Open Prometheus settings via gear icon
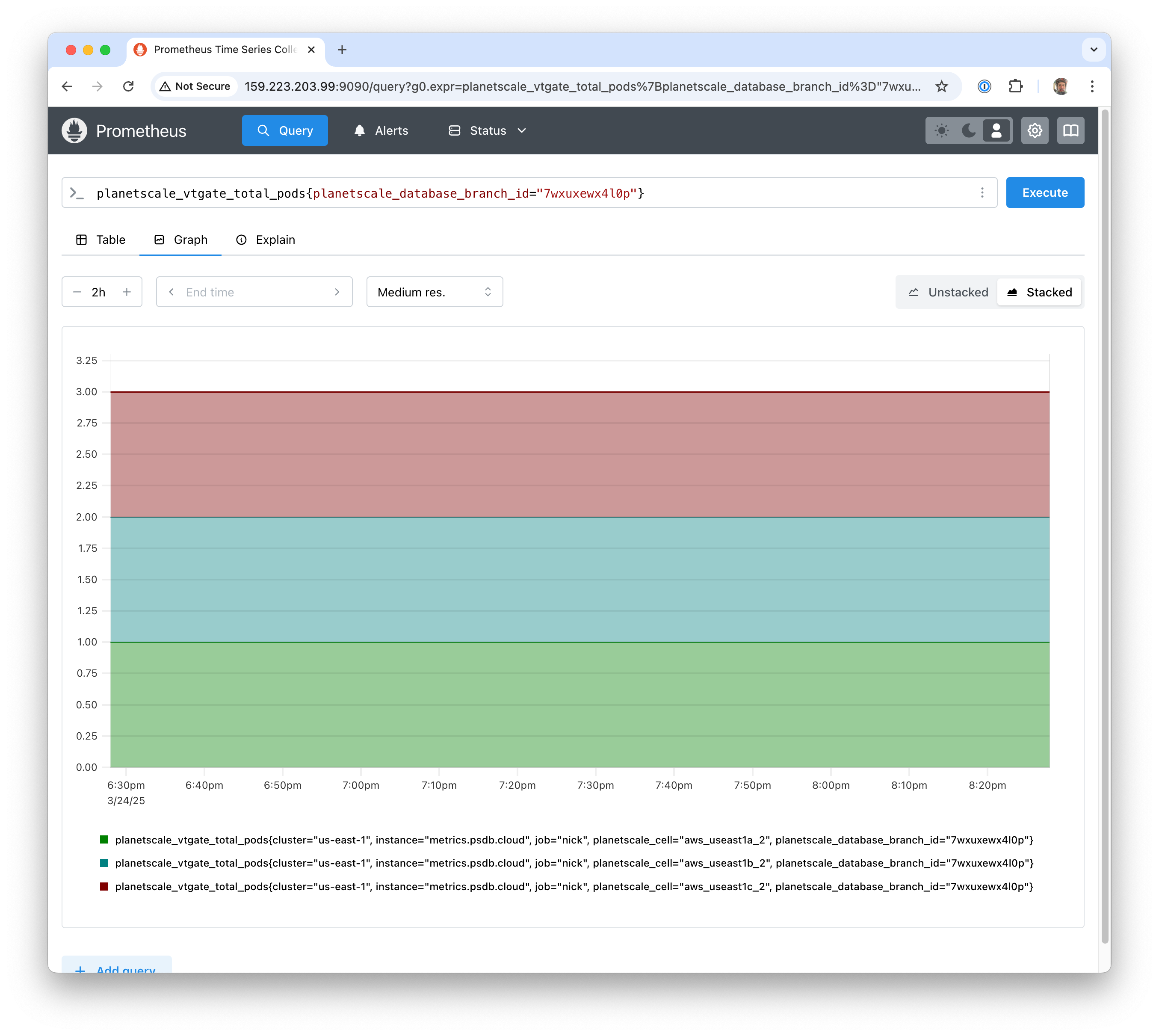This screenshot has height=1036, width=1159. pyautogui.click(x=1035, y=130)
